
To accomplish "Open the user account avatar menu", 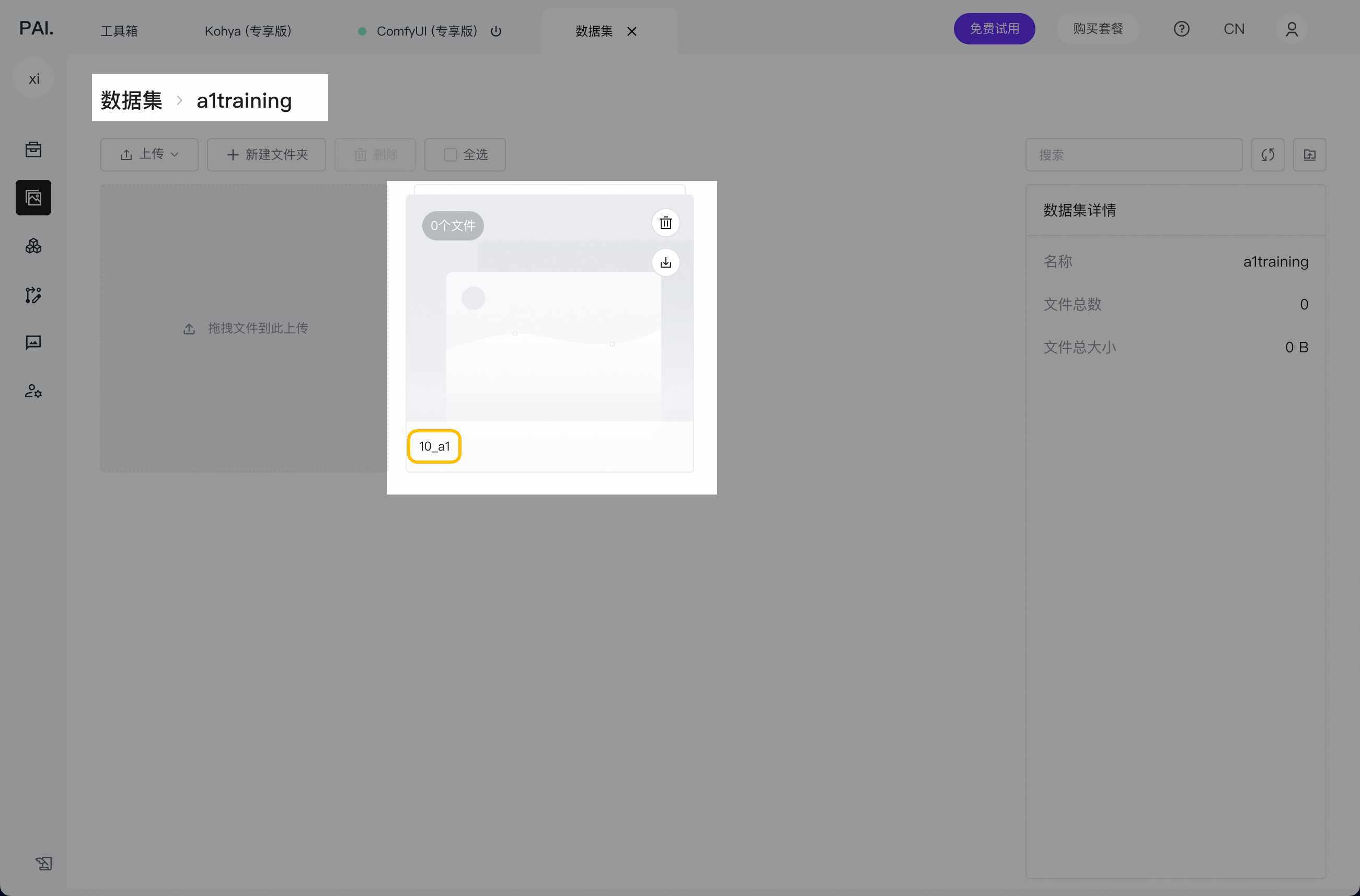I will tap(1292, 29).
